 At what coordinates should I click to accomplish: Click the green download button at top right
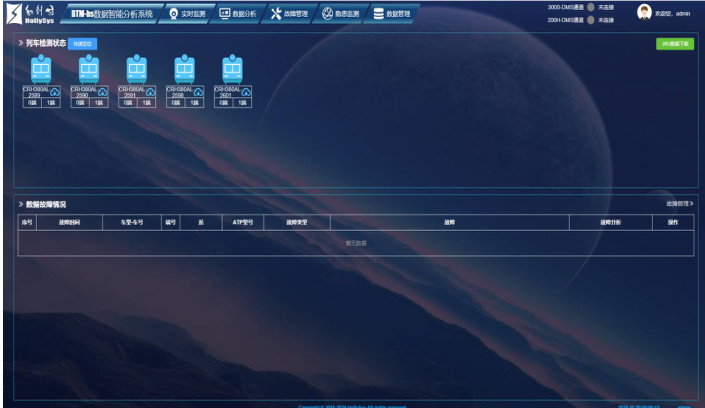click(675, 44)
